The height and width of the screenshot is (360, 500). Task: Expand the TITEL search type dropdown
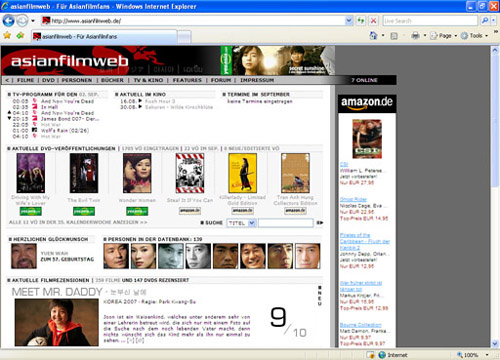pyautogui.click(x=252, y=223)
